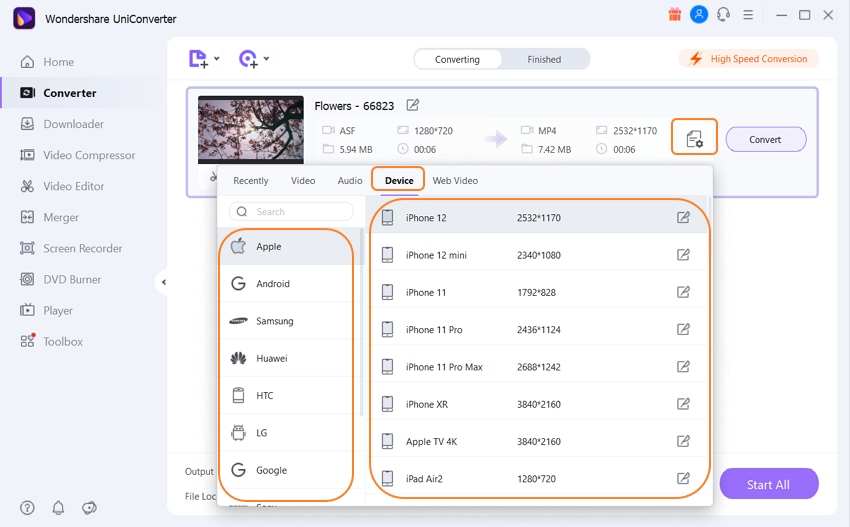
Task: Select Google device brand
Action: tap(288, 470)
